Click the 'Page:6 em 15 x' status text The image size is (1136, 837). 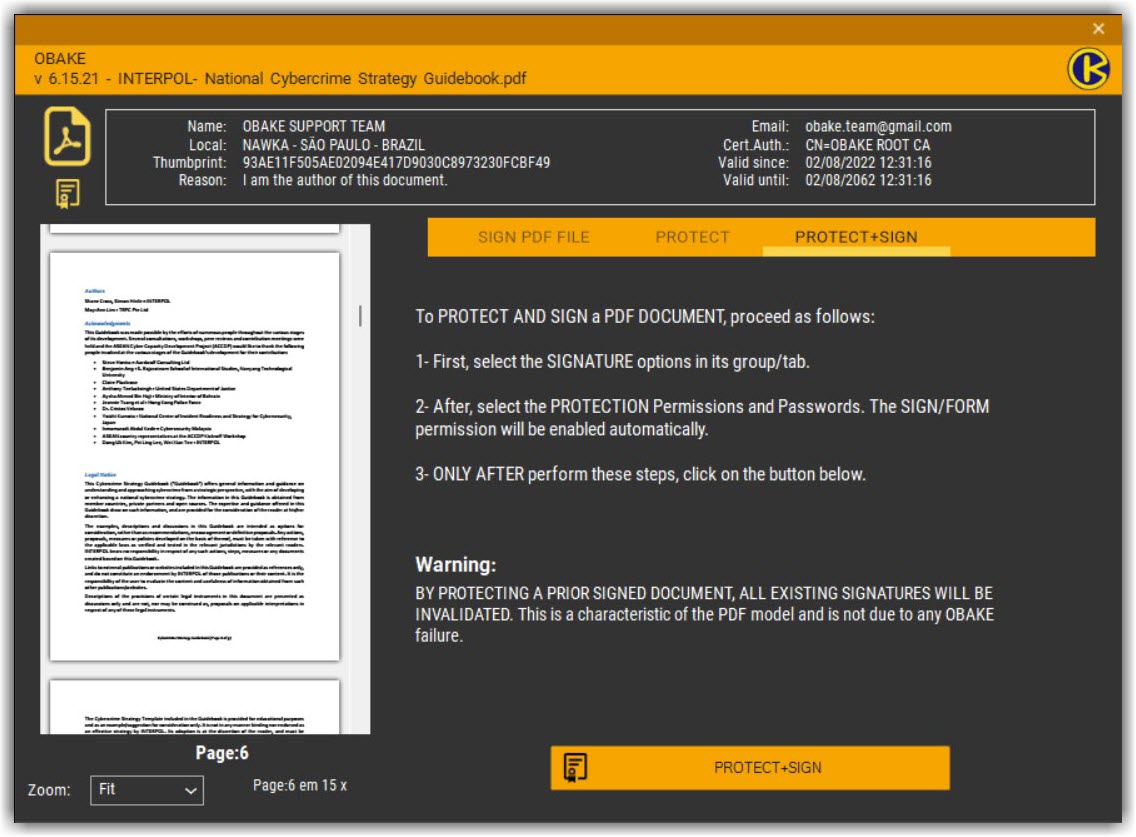(x=299, y=785)
